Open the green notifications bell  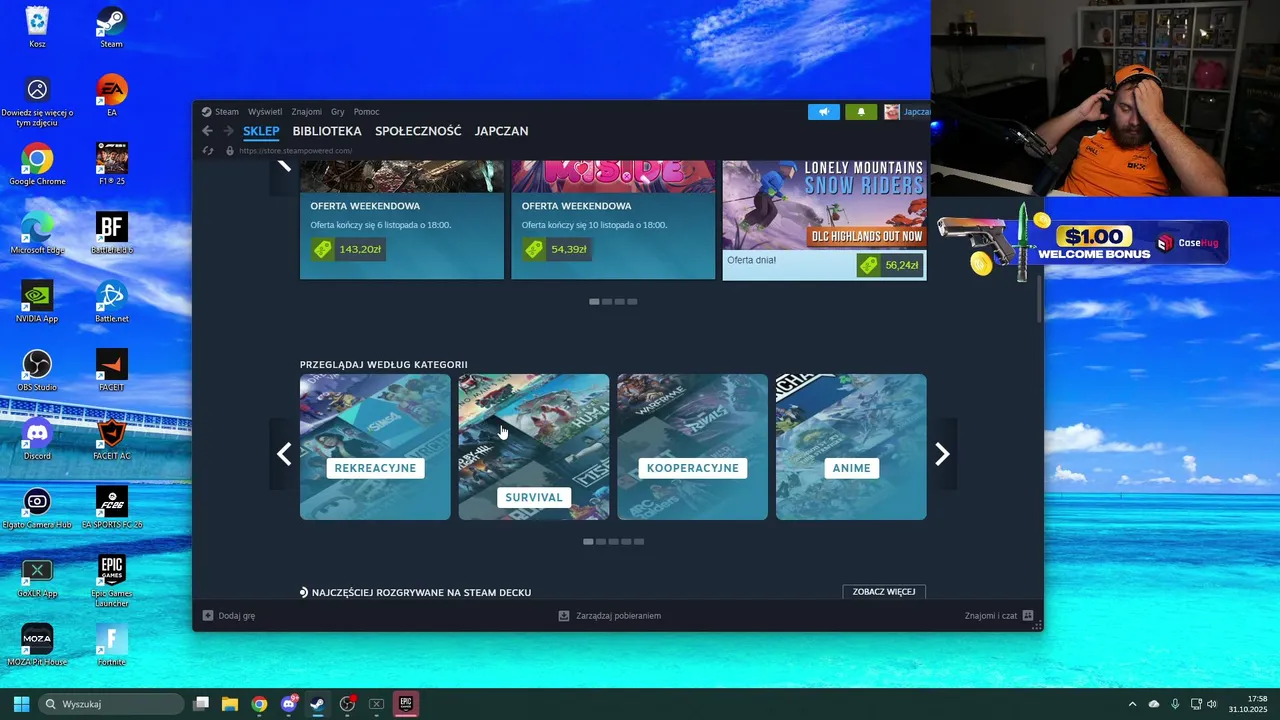click(x=861, y=112)
